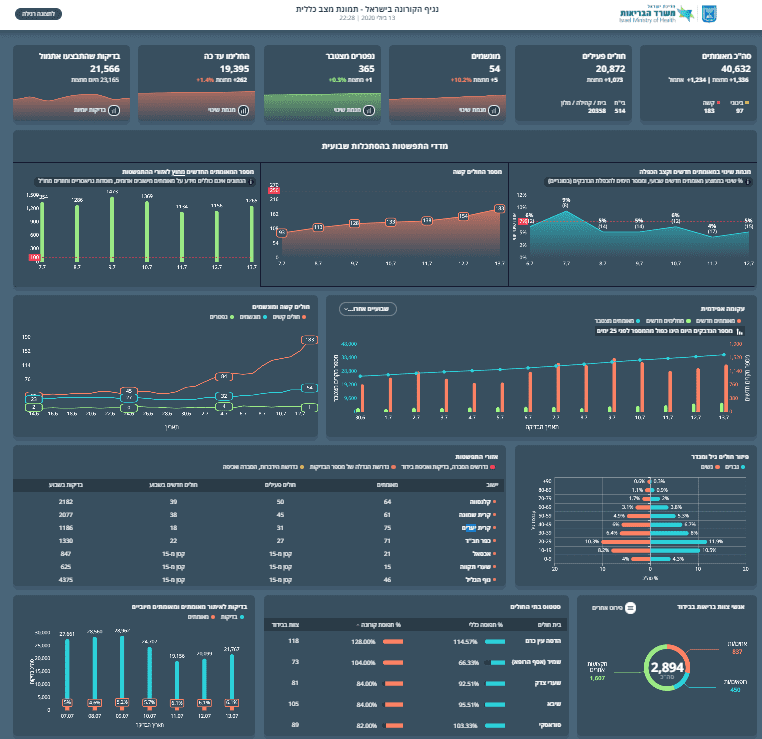Click the 128.00% corona occupancy bar
This screenshot has height=739, width=762.
(393, 642)
